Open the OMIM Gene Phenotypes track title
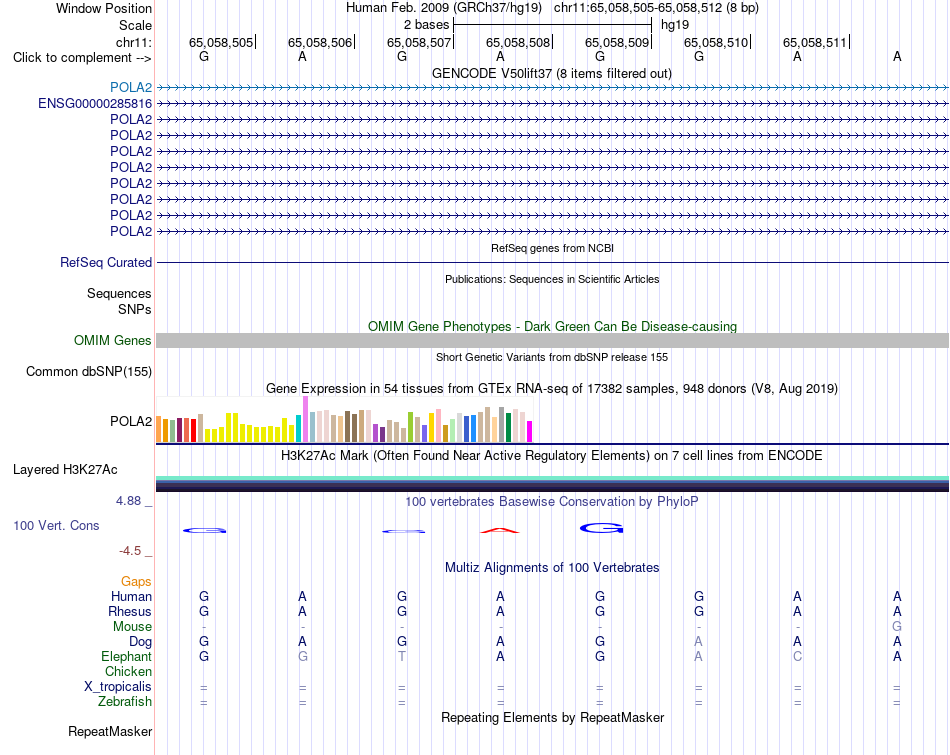 pos(553,326)
